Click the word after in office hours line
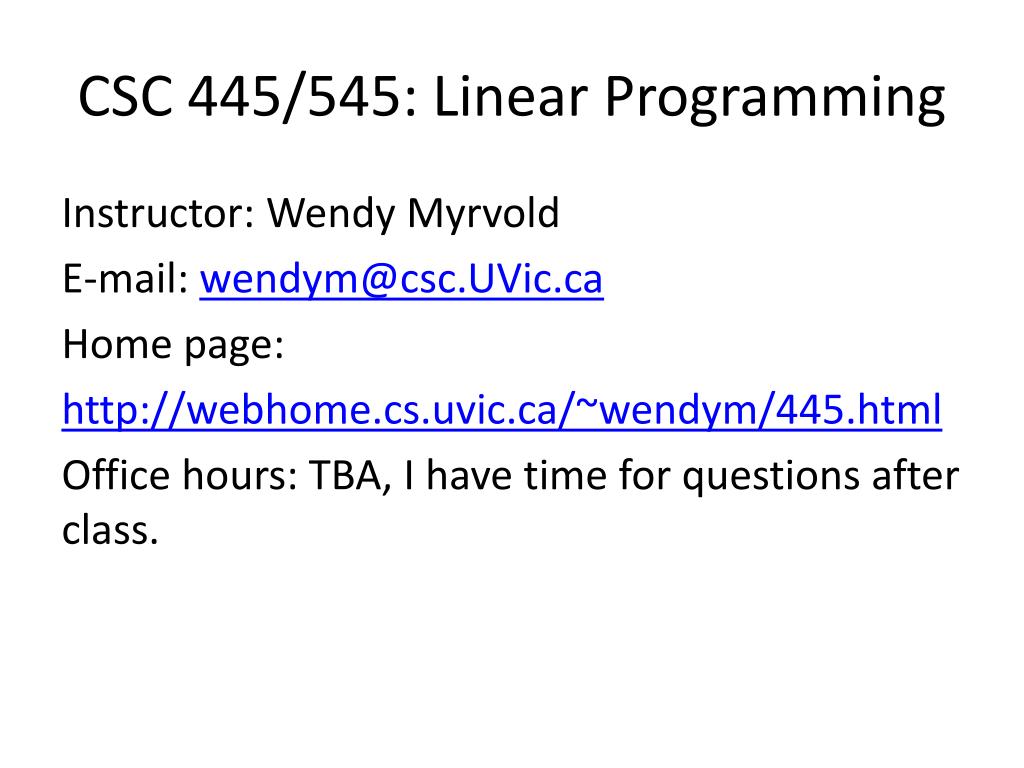Viewport: 1024px width, 768px height. 916,475
